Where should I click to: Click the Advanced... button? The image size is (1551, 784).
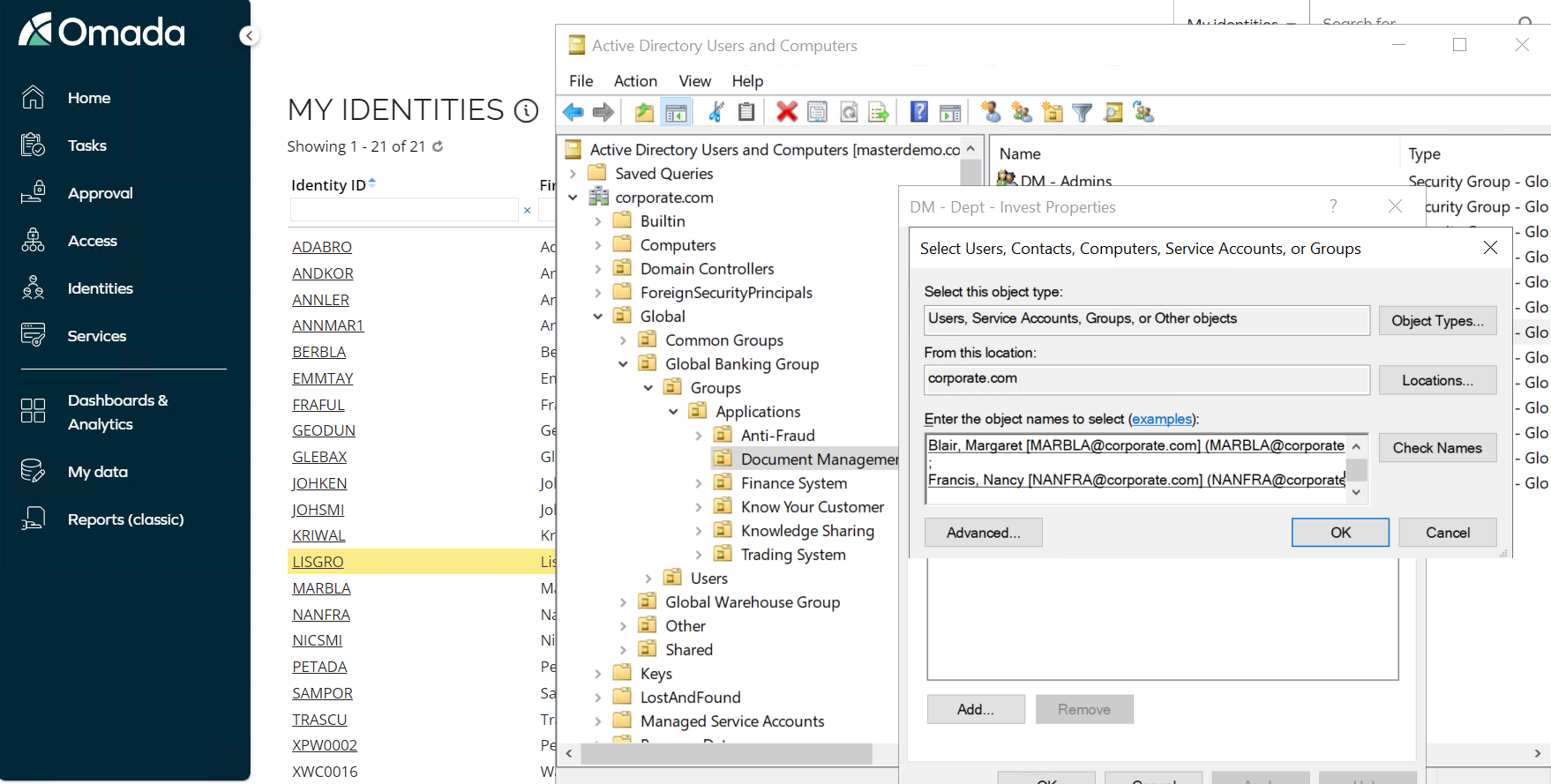(984, 533)
